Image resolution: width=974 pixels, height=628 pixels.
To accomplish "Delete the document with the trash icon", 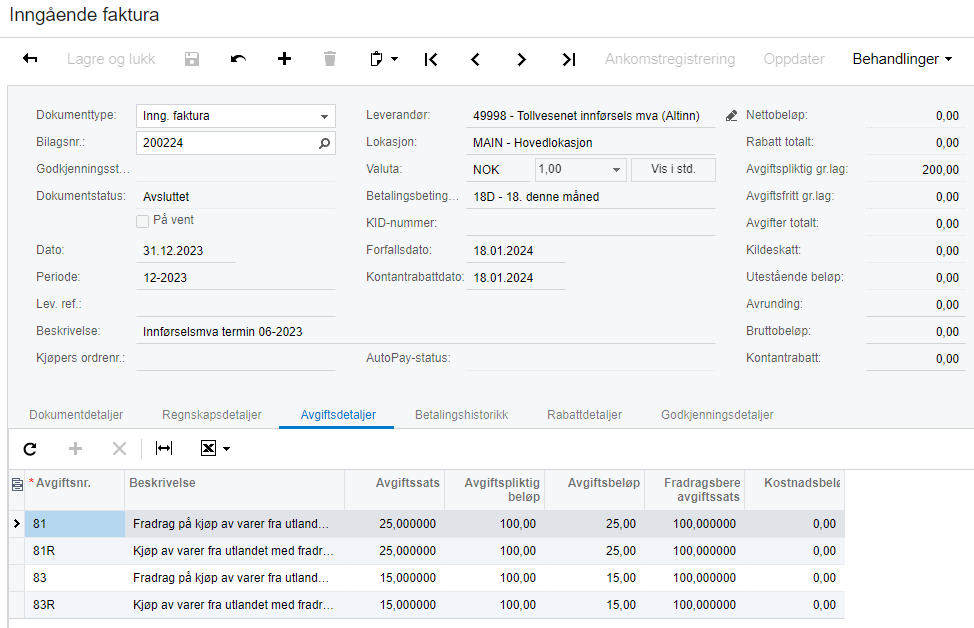I will (330, 59).
